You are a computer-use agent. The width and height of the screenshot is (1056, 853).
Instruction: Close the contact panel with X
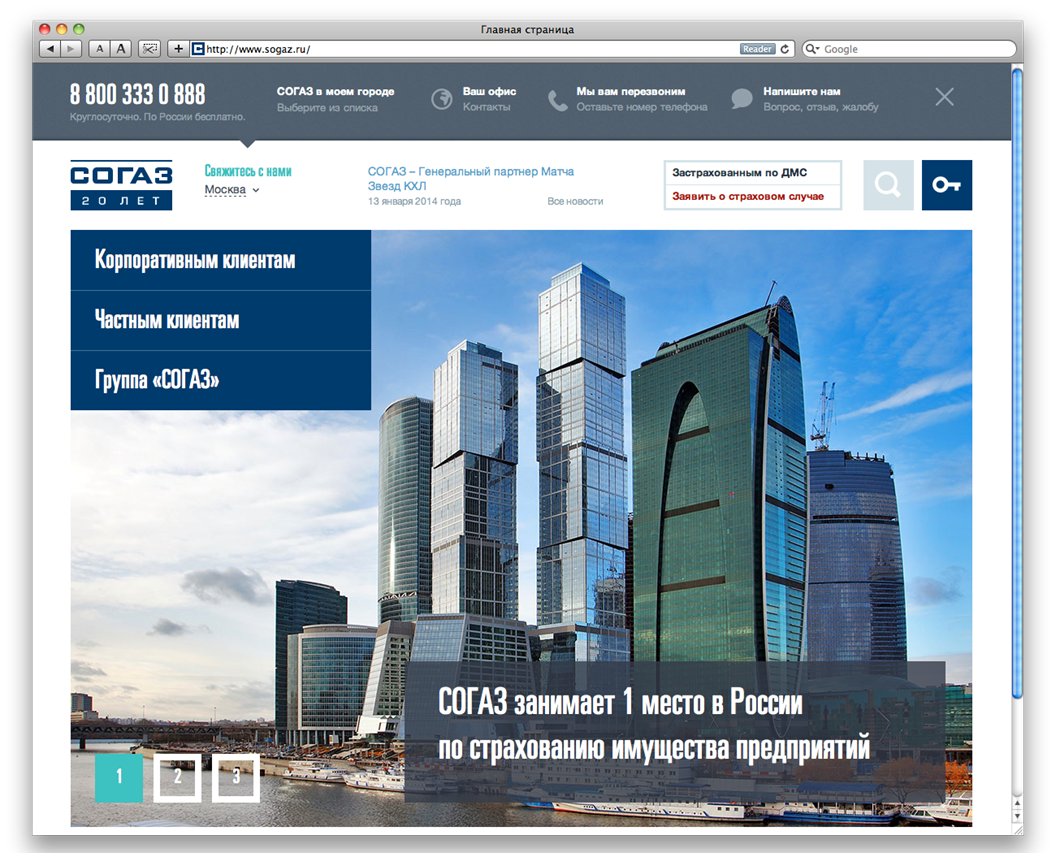(944, 97)
